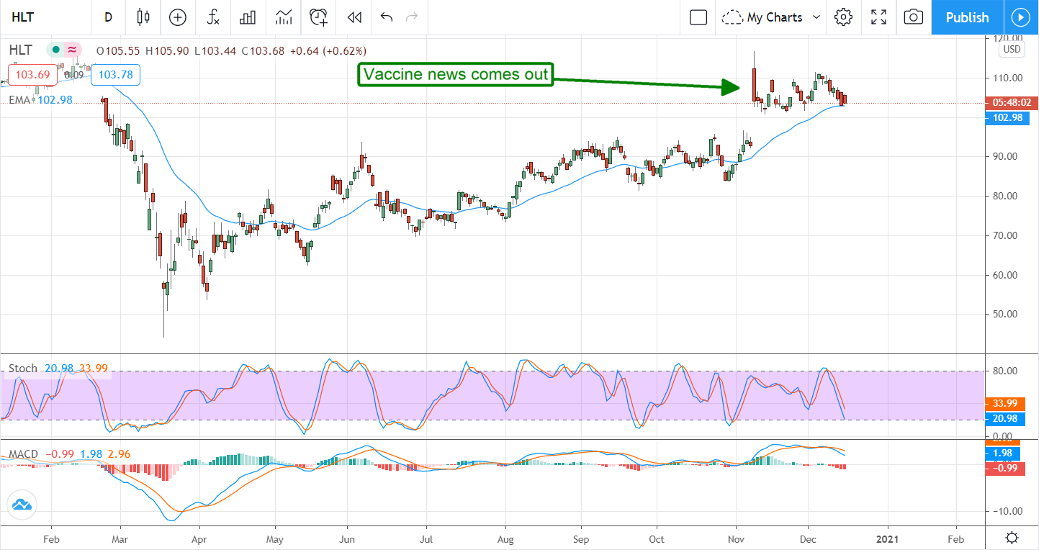Viewport: 1039px width, 550px height.
Task: Take a chart snapshot with camera icon
Action: pyautogui.click(x=913, y=17)
